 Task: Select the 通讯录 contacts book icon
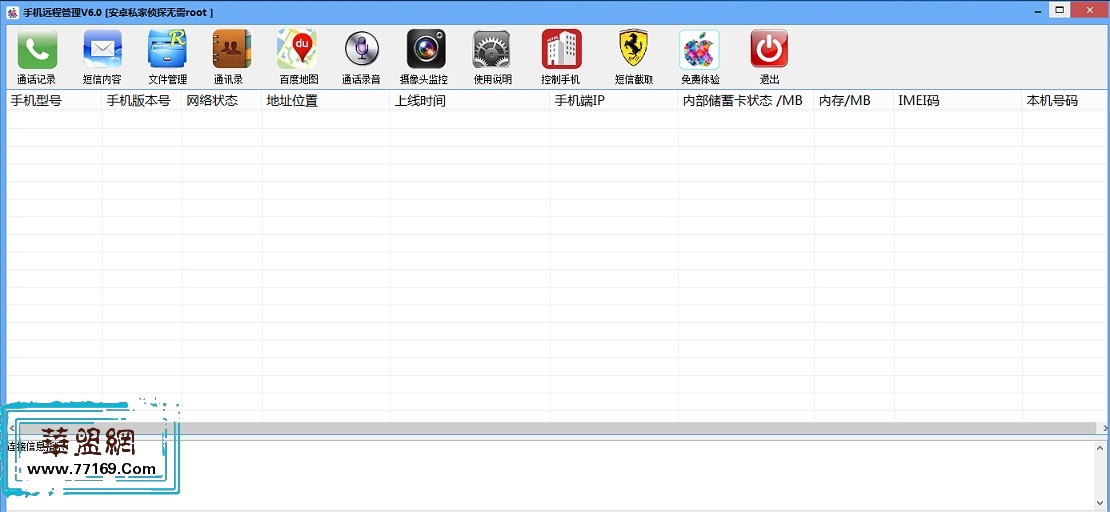pyautogui.click(x=231, y=50)
